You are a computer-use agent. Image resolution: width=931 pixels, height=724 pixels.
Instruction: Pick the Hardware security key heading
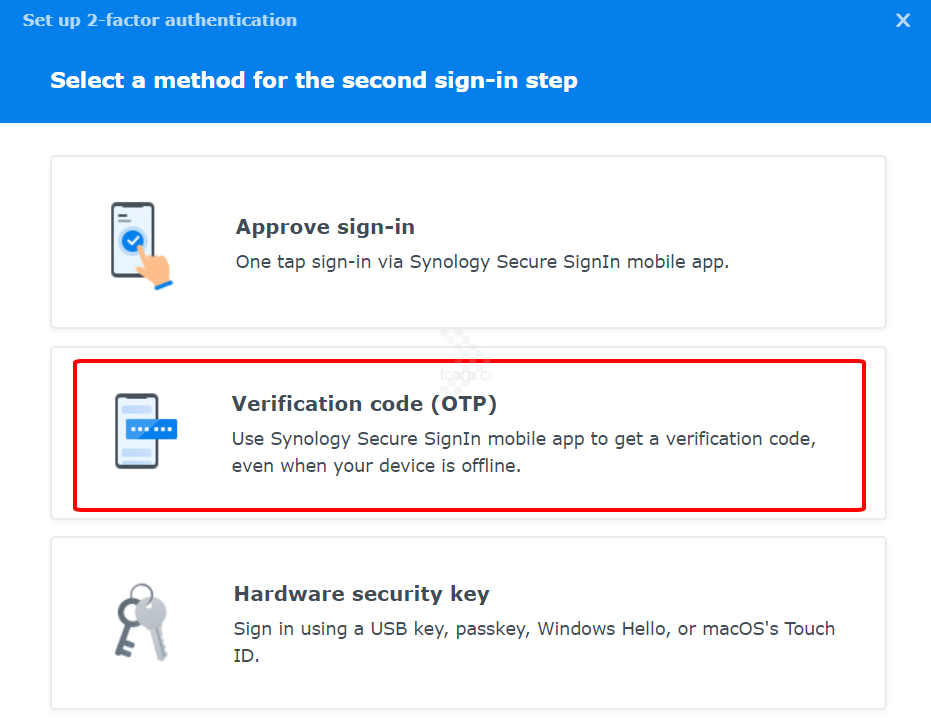click(x=361, y=594)
